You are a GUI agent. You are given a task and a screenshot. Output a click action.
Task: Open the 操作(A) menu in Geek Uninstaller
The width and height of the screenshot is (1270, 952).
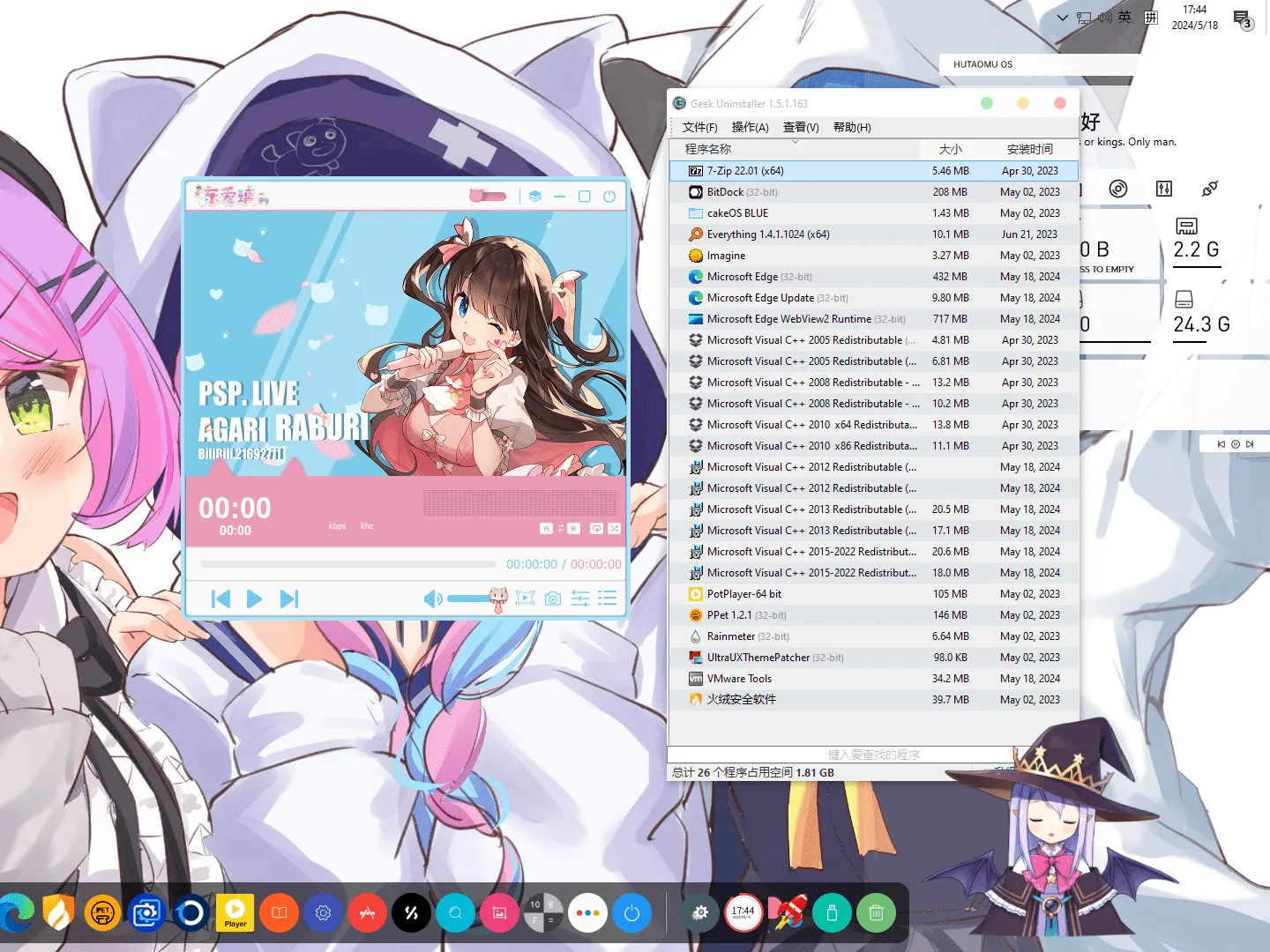[x=751, y=127]
